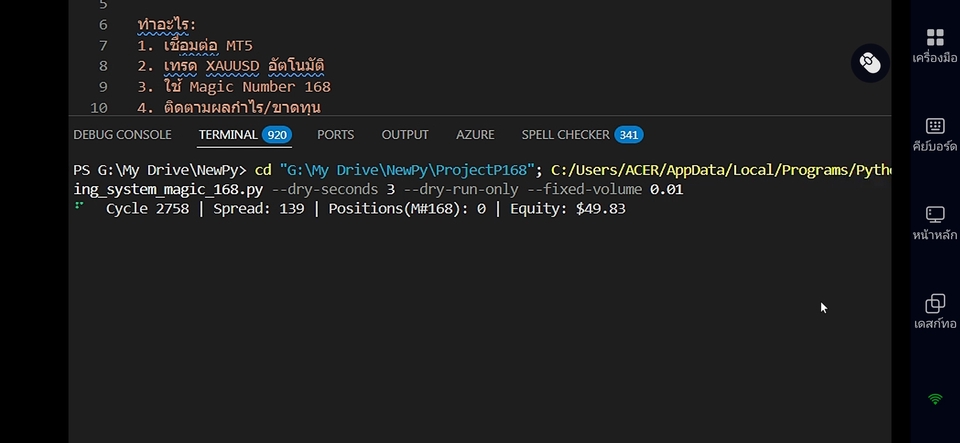Switch to the Debug Console tab

click(122, 134)
